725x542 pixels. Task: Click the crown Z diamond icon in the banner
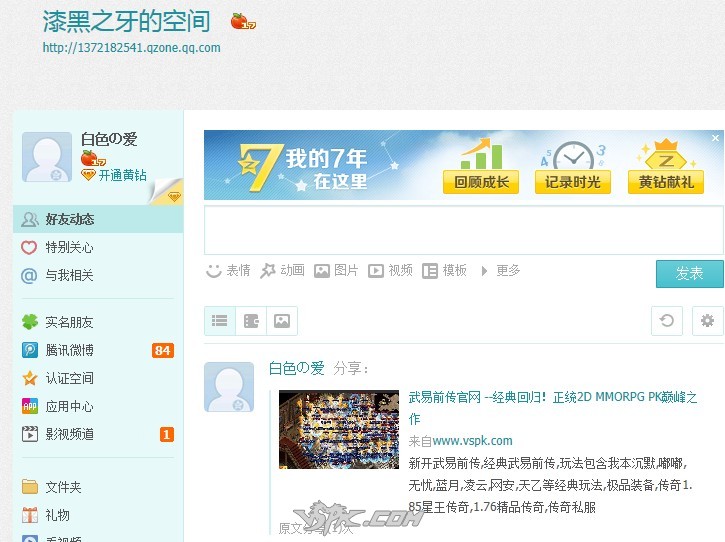666,154
